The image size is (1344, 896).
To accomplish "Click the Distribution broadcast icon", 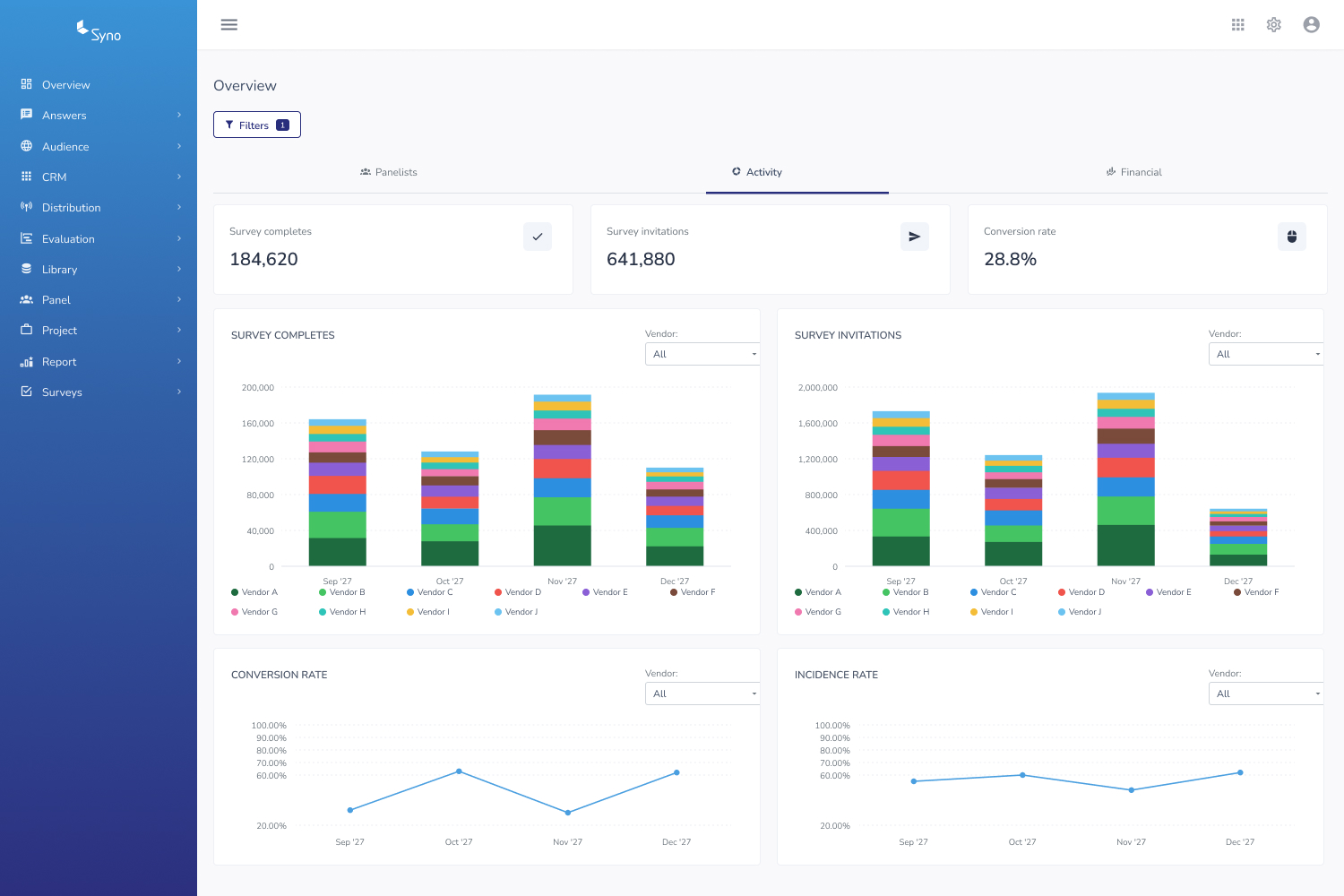I will click(27, 207).
